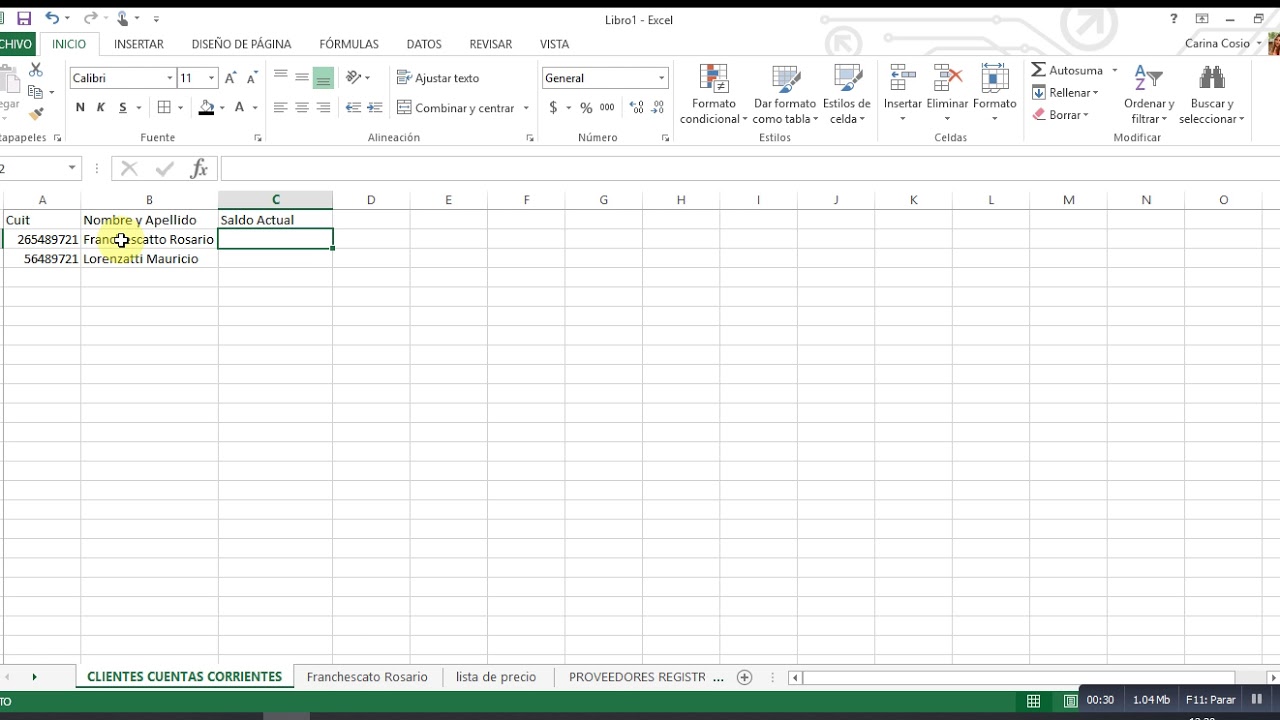This screenshot has width=1280, height=720.
Task: Apply accounting currency format ($)
Action: click(x=553, y=108)
